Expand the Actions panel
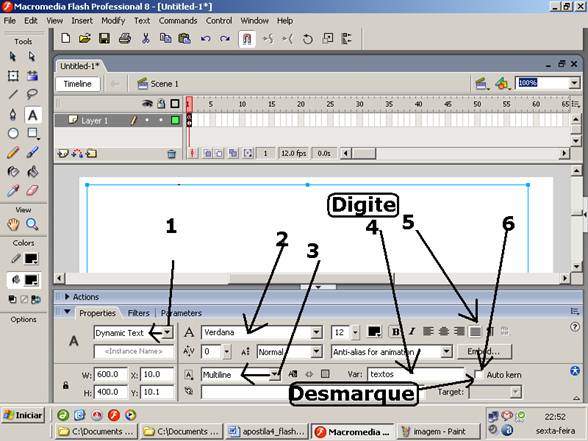The height and width of the screenshot is (441, 588). coord(67,297)
